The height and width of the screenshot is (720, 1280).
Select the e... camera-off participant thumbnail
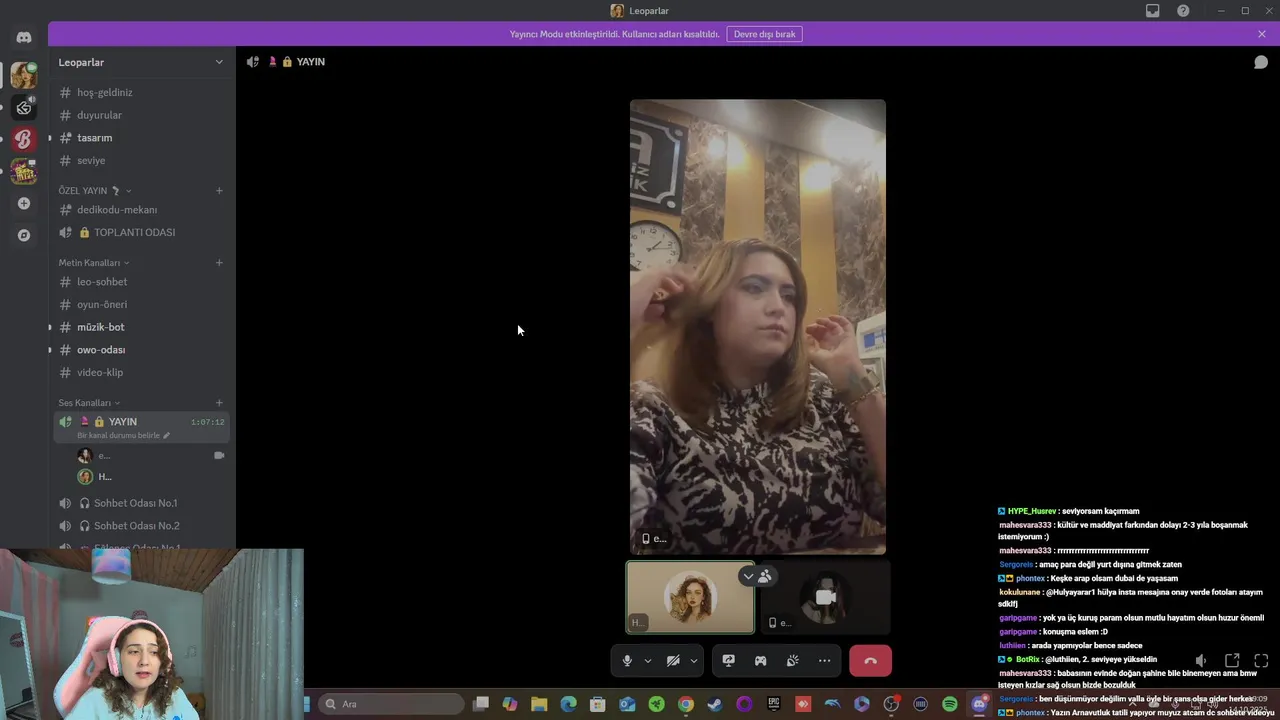pos(825,597)
